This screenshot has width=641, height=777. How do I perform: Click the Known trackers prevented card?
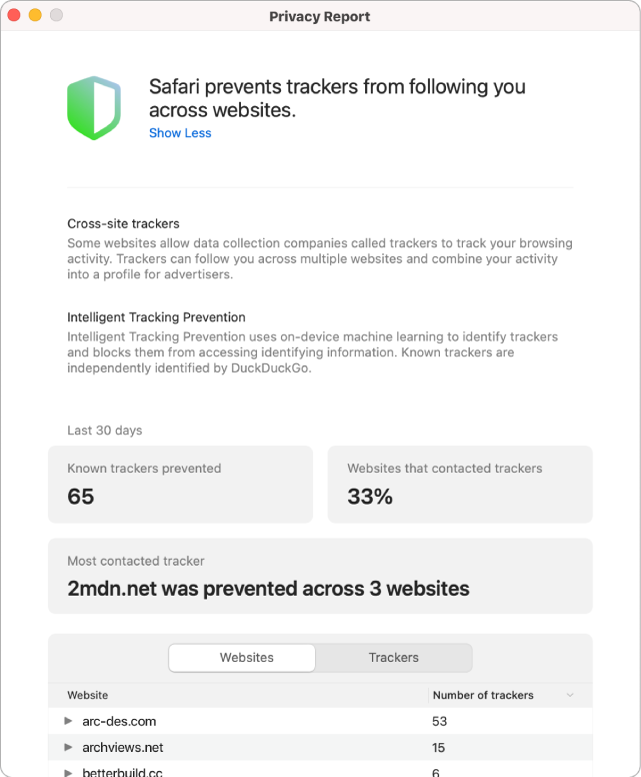pos(182,484)
